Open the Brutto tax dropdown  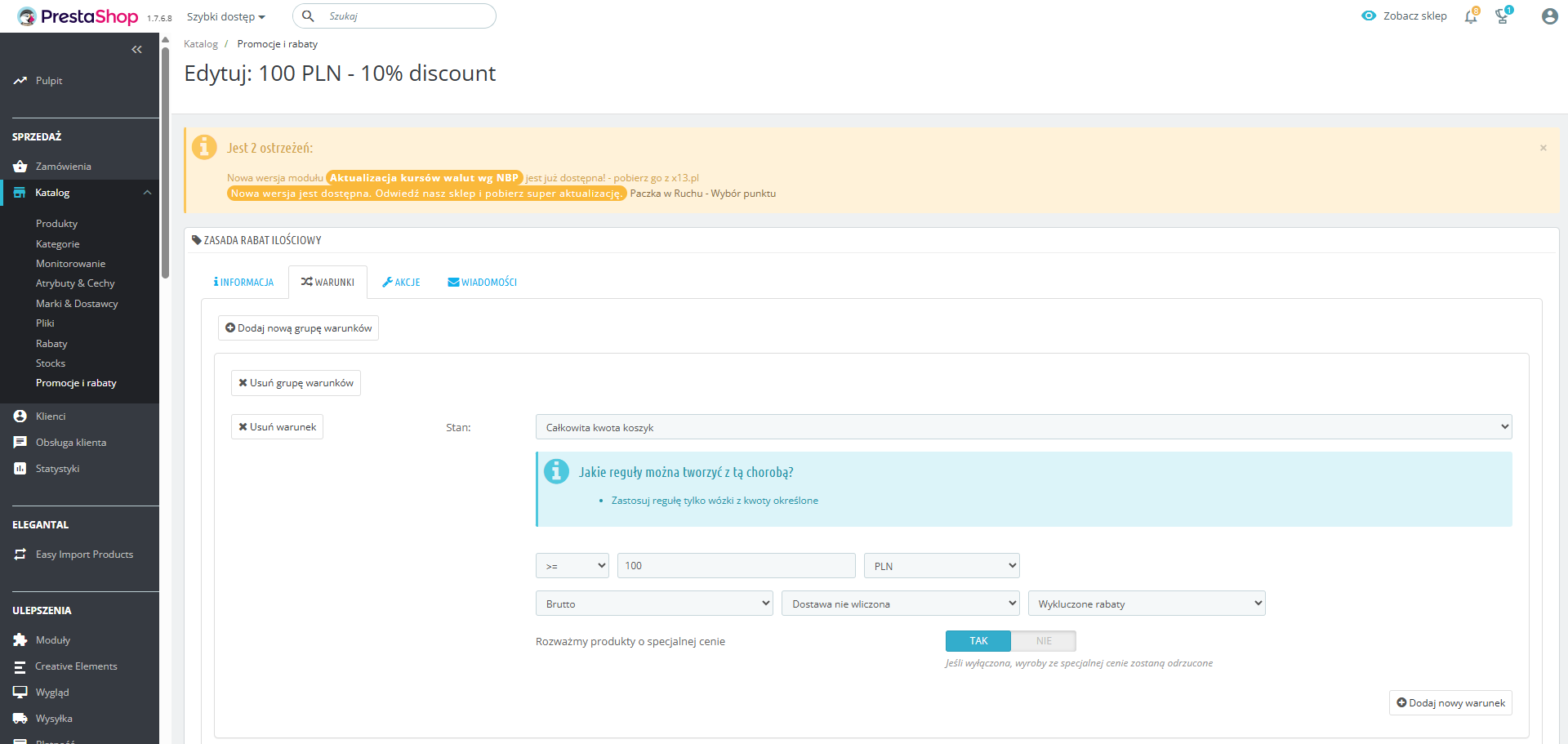(x=654, y=604)
